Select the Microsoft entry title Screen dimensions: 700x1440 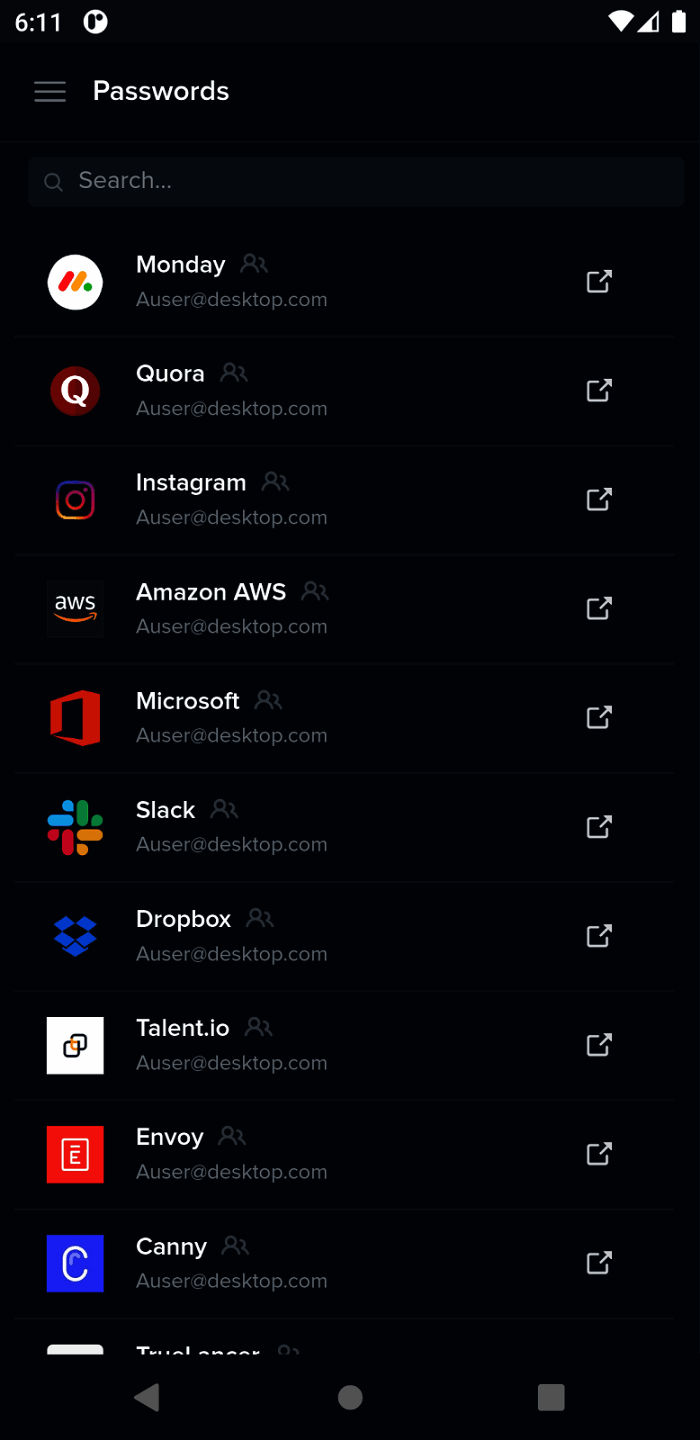pyautogui.click(x=188, y=701)
